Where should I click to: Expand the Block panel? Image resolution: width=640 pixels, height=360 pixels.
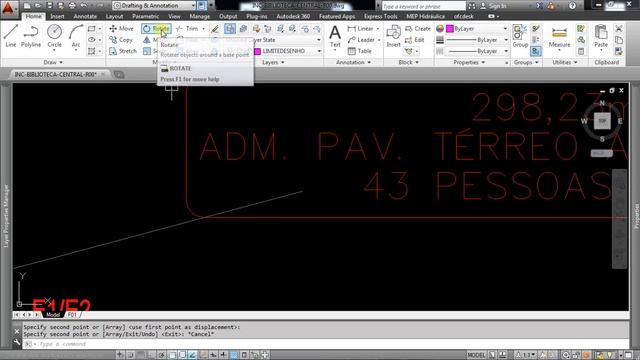pos(409,62)
